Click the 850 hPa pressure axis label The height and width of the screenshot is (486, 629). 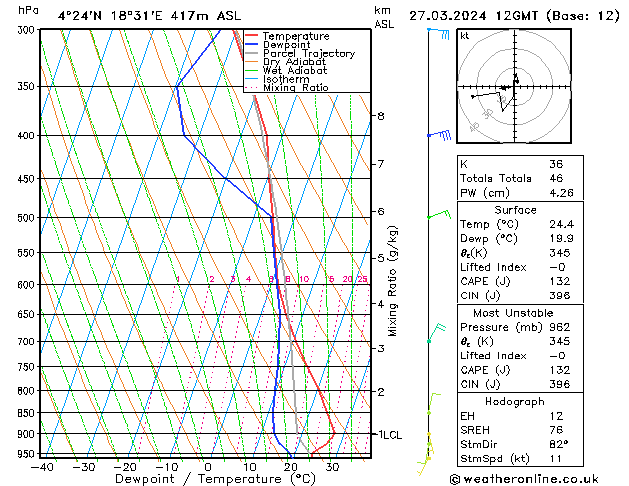pyautogui.click(x=28, y=413)
